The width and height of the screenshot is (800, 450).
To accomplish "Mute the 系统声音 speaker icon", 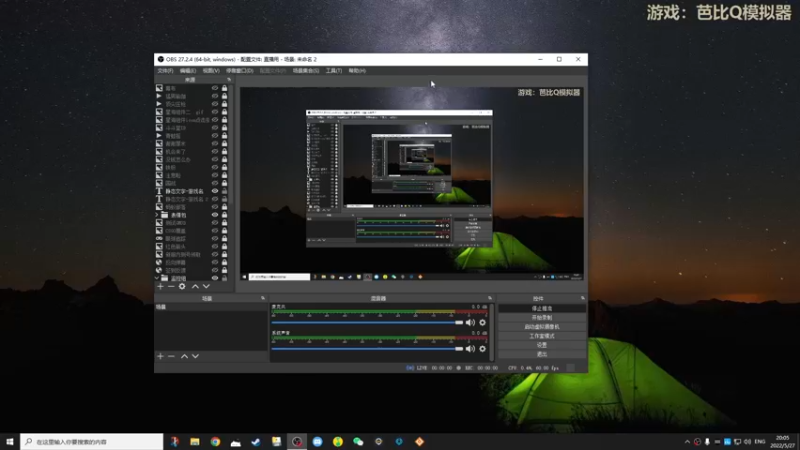I will click(x=470, y=349).
